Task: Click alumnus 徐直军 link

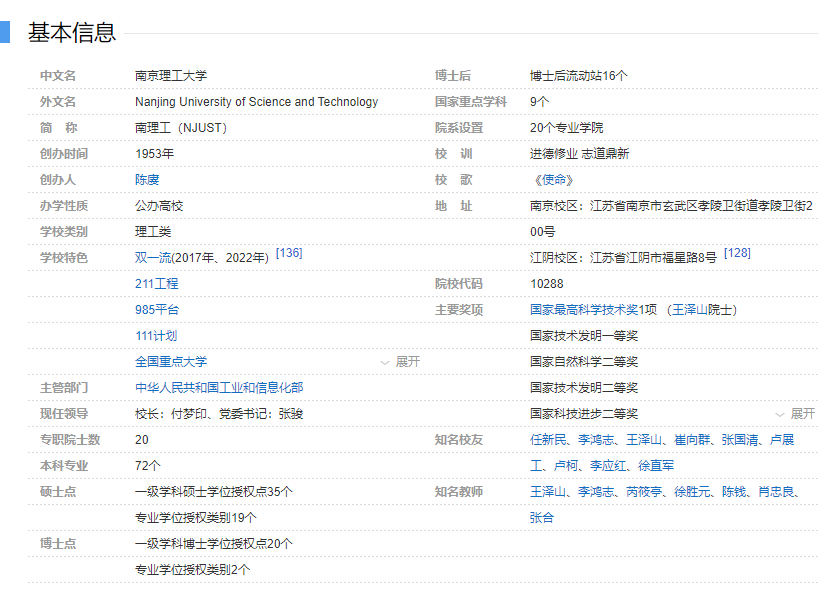Action: tap(656, 466)
